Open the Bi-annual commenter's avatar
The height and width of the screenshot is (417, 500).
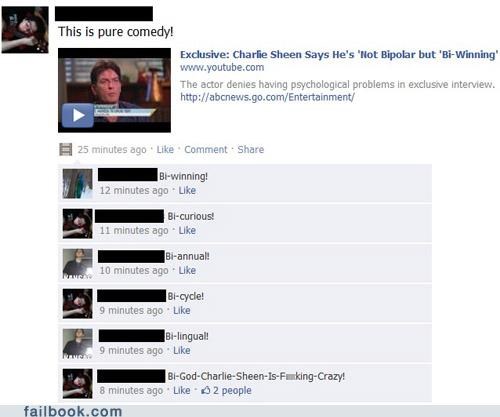tap(78, 264)
